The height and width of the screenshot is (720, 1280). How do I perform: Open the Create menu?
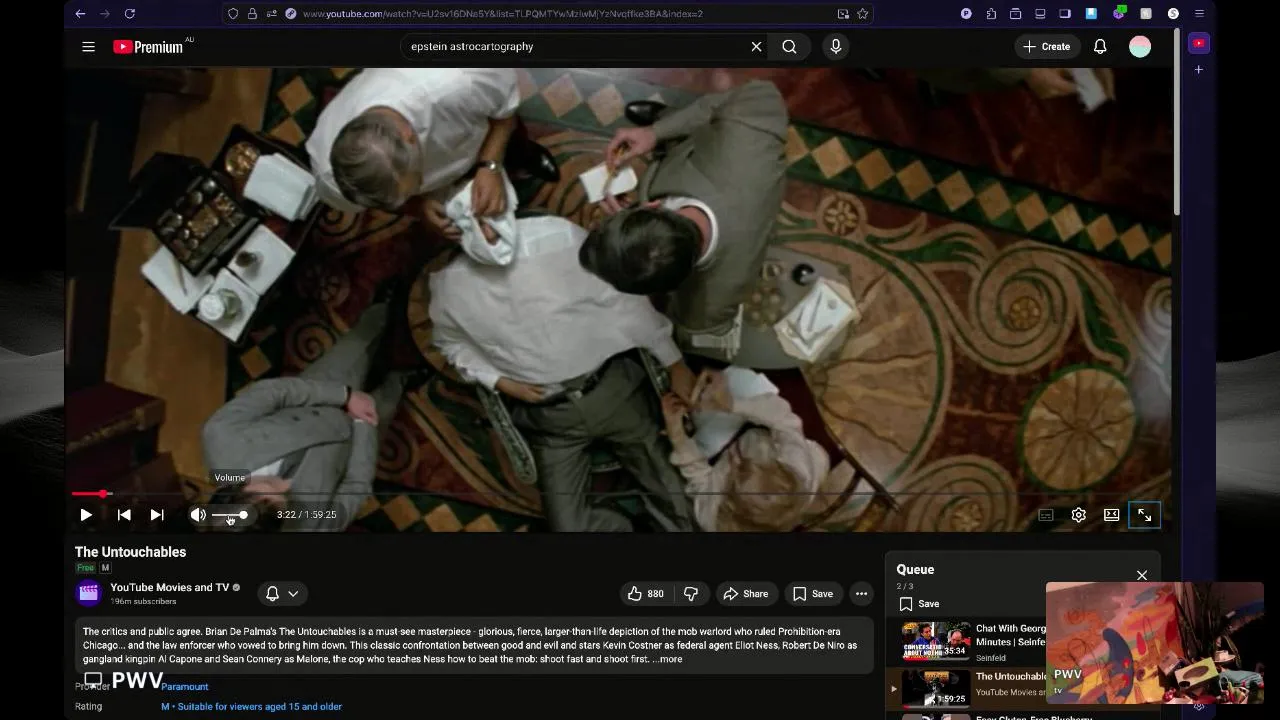point(1046,46)
